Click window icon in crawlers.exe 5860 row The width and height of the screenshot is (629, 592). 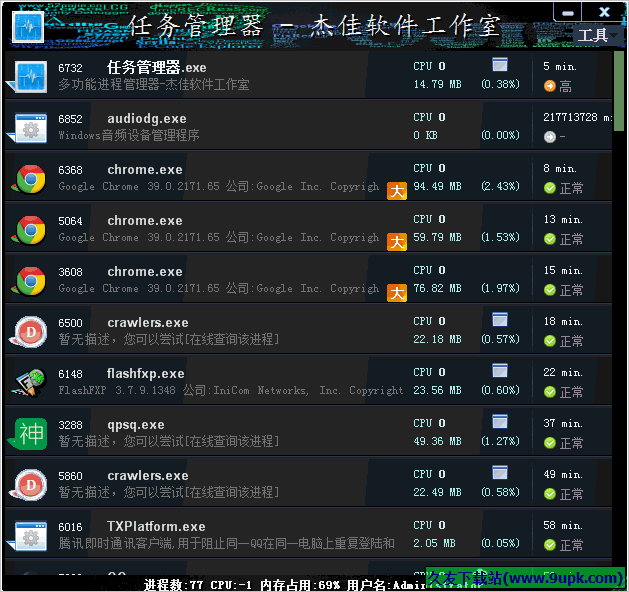500,472
